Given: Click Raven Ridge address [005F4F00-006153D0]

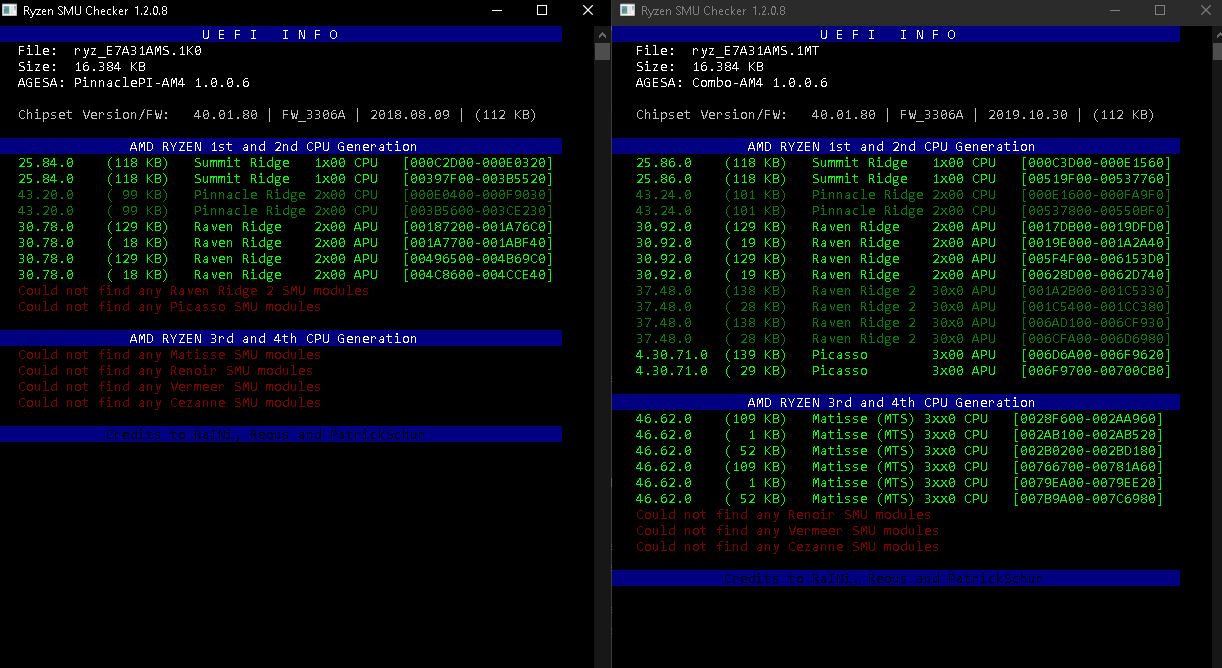Looking at the screenshot, I should 1095,258.
